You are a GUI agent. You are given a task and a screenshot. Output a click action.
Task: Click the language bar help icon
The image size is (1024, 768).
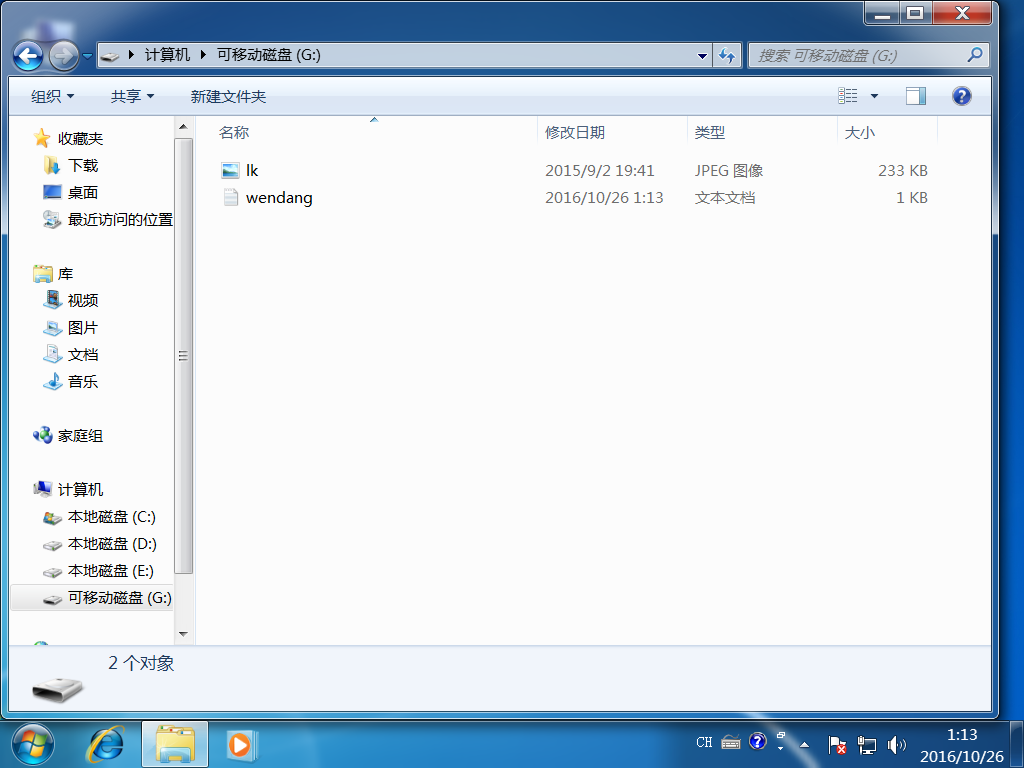pyautogui.click(x=758, y=741)
